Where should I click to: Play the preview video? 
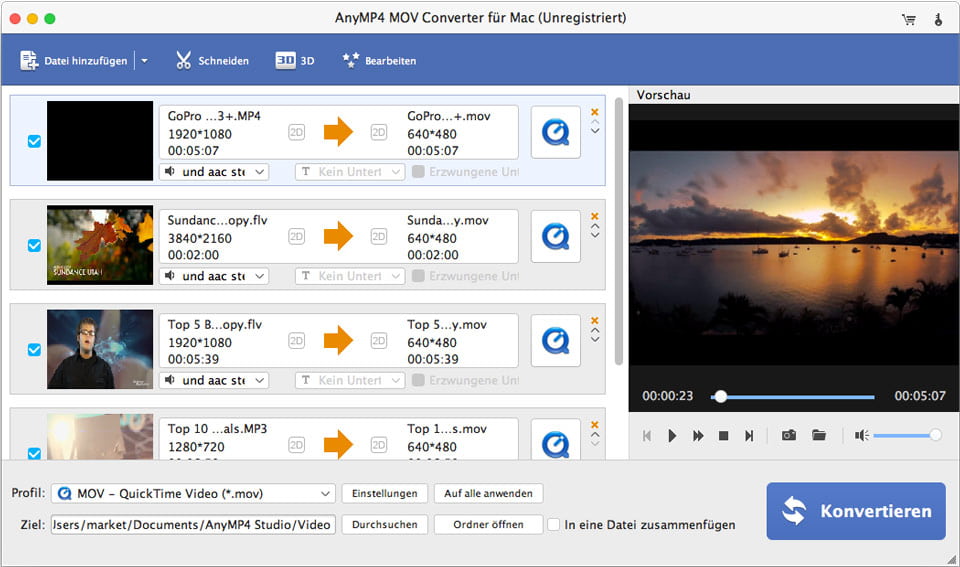pyautogui.click(x=672, y=435)
